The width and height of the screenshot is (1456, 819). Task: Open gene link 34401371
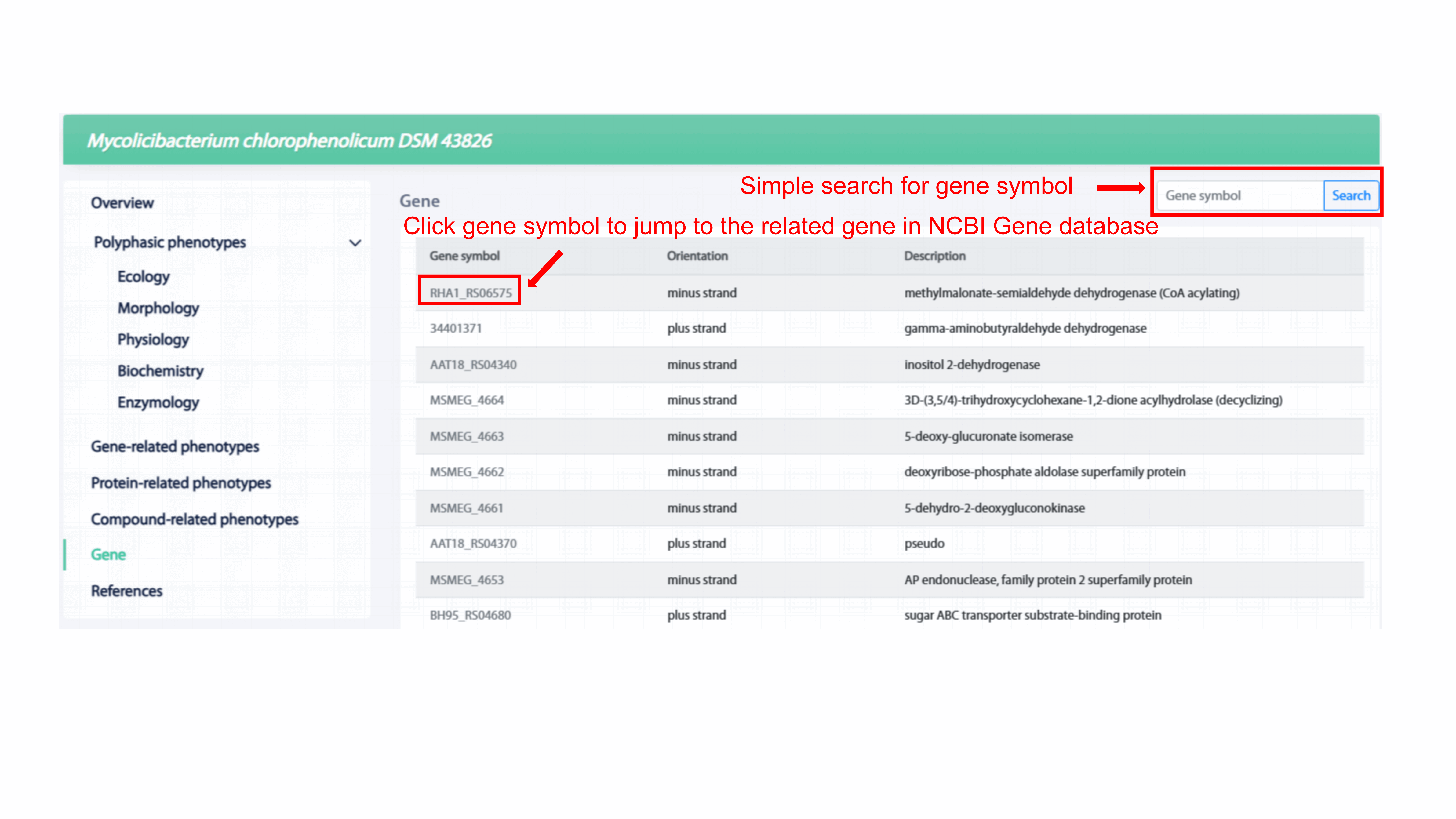point(456,328)
